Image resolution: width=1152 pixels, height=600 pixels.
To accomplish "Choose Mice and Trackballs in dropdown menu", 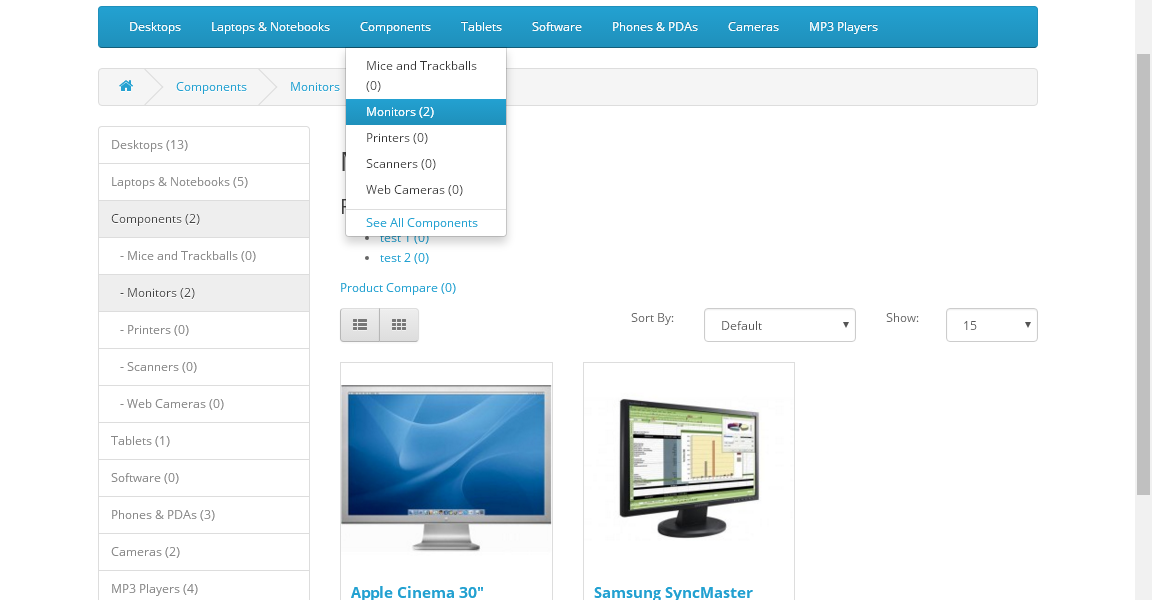I will coord(425,76).
